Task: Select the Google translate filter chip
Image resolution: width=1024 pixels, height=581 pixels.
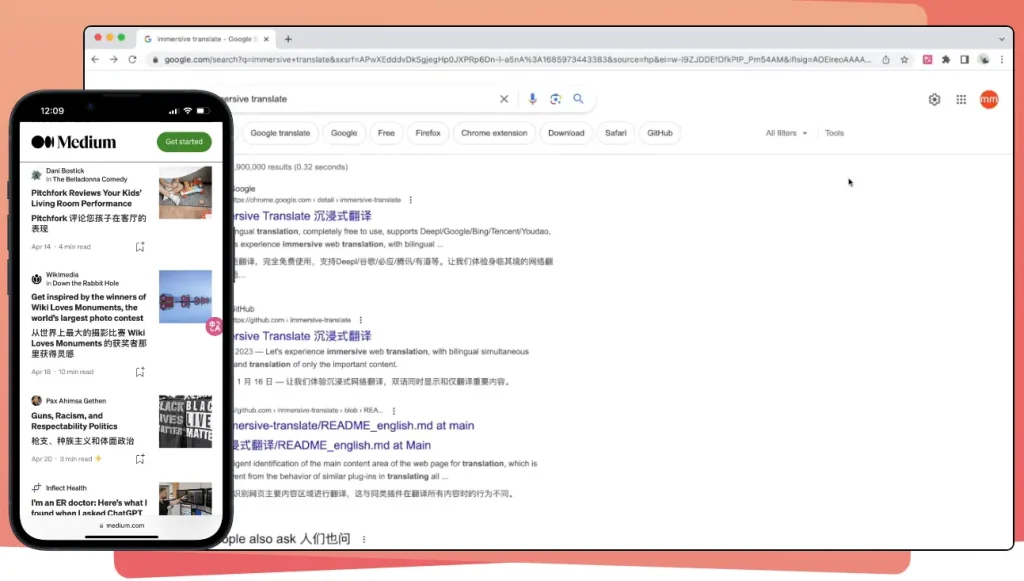Action: (280, 133)
